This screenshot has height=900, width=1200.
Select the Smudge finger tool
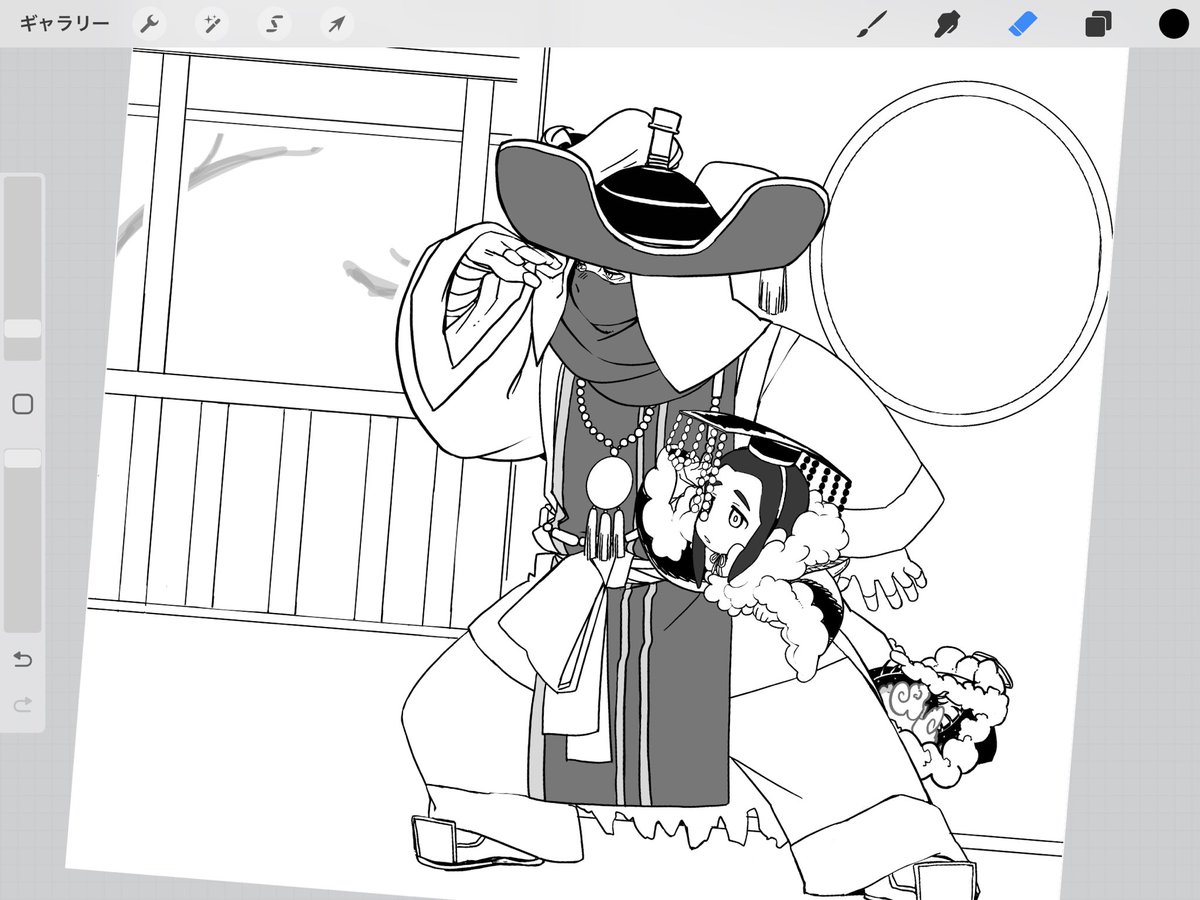point(947,24)
